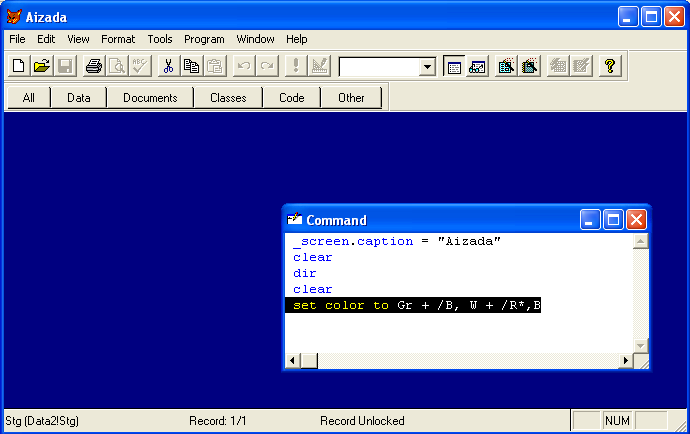Open the Help menu
Image resolution: width=690 pixels, height=434 pixels.
click(x=297, y=39)
